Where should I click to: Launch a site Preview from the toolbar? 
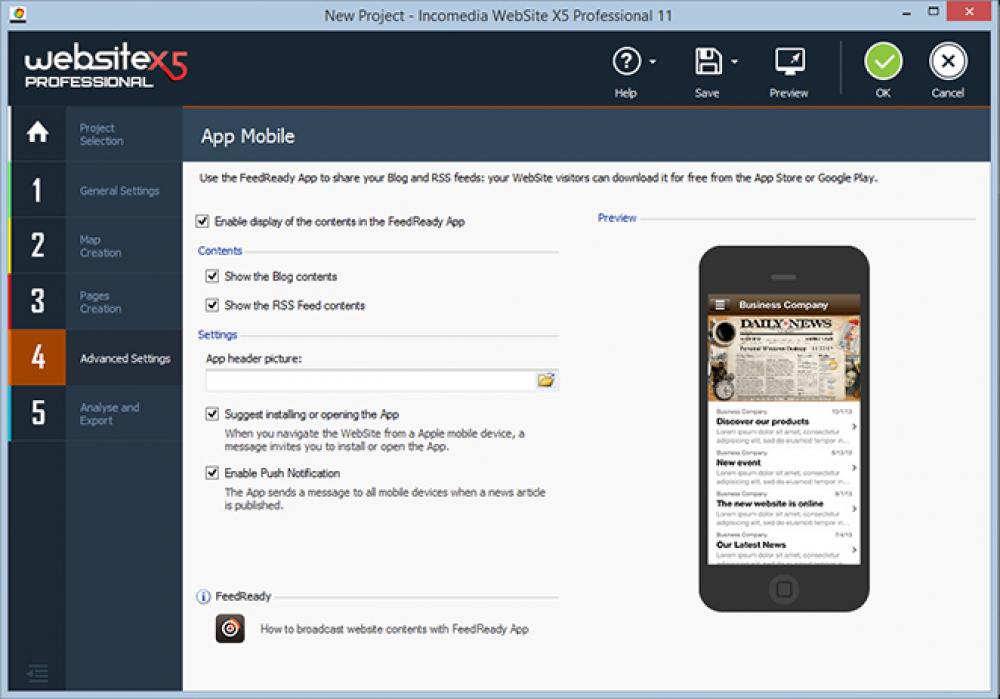788,62
